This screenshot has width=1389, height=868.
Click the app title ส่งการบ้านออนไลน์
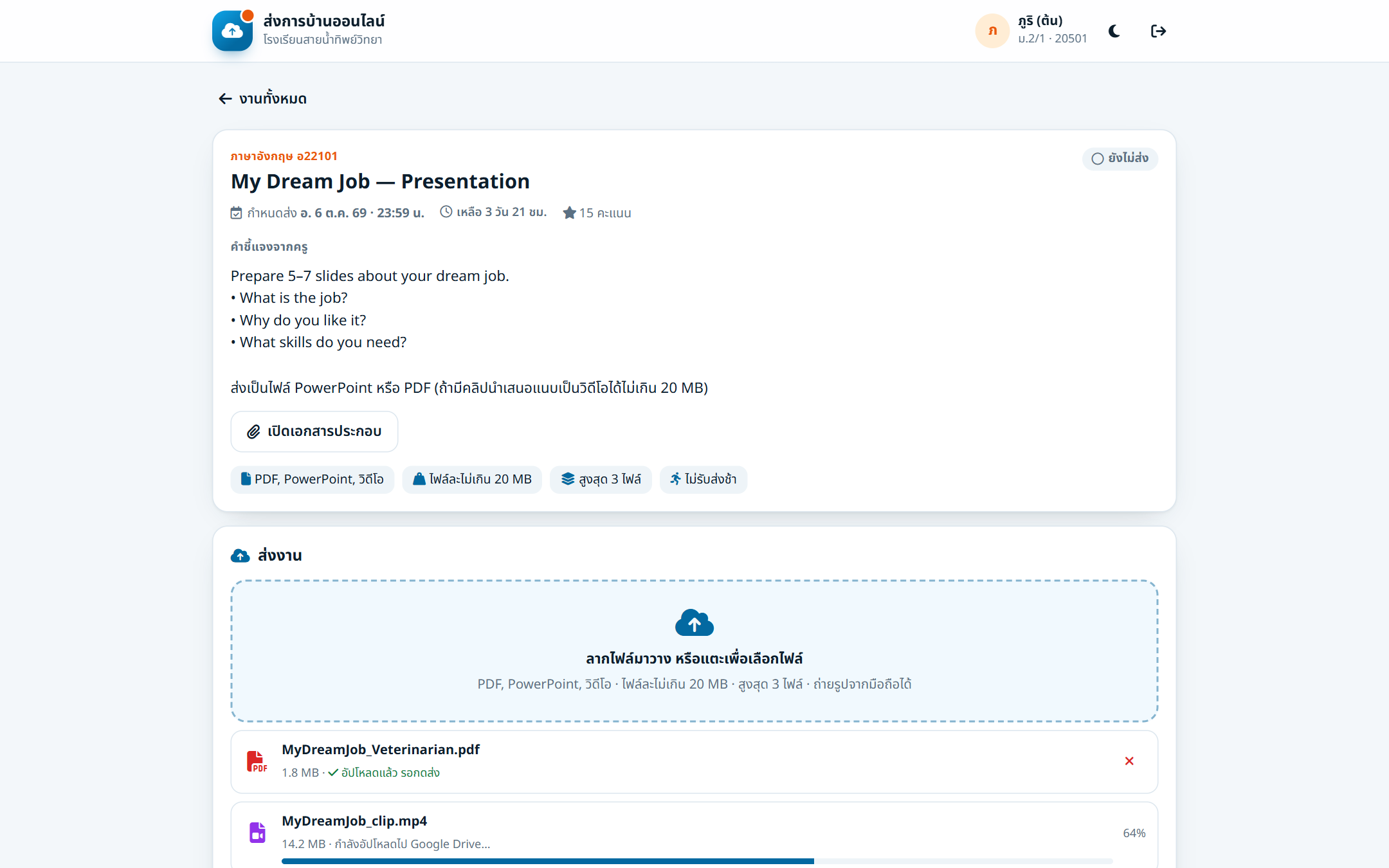(324, 21)
